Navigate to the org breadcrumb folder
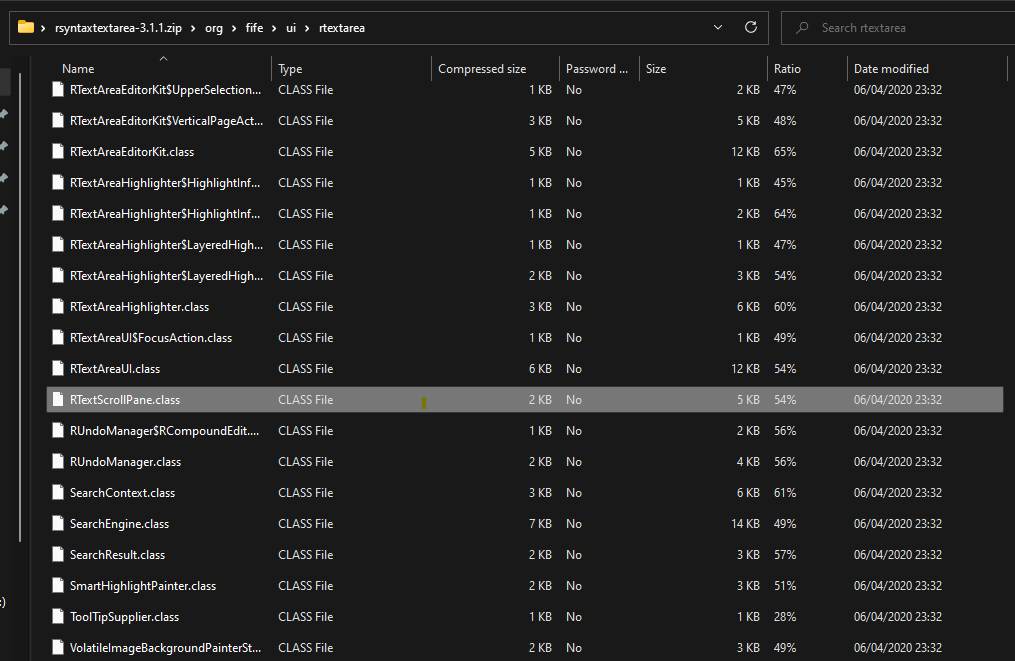Screen dimensions: 1015x661 tap(214, 28)
